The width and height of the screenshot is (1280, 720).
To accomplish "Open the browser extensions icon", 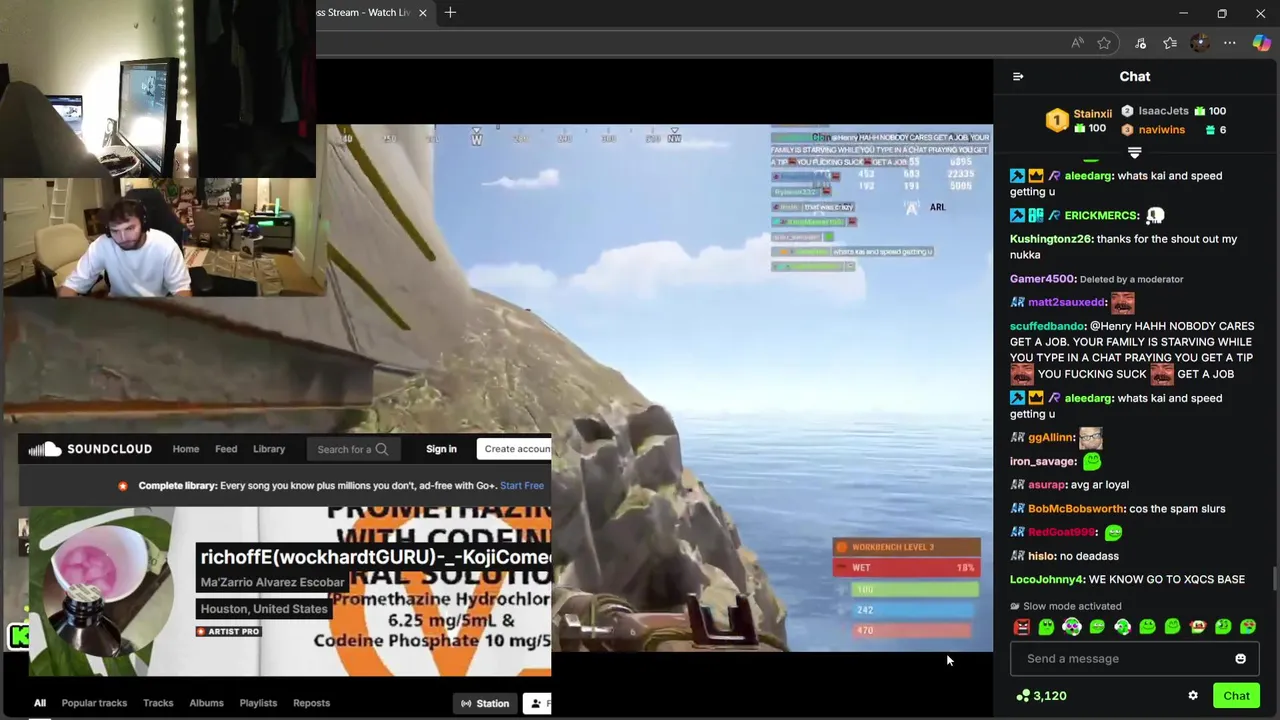I will [1140, 43].
